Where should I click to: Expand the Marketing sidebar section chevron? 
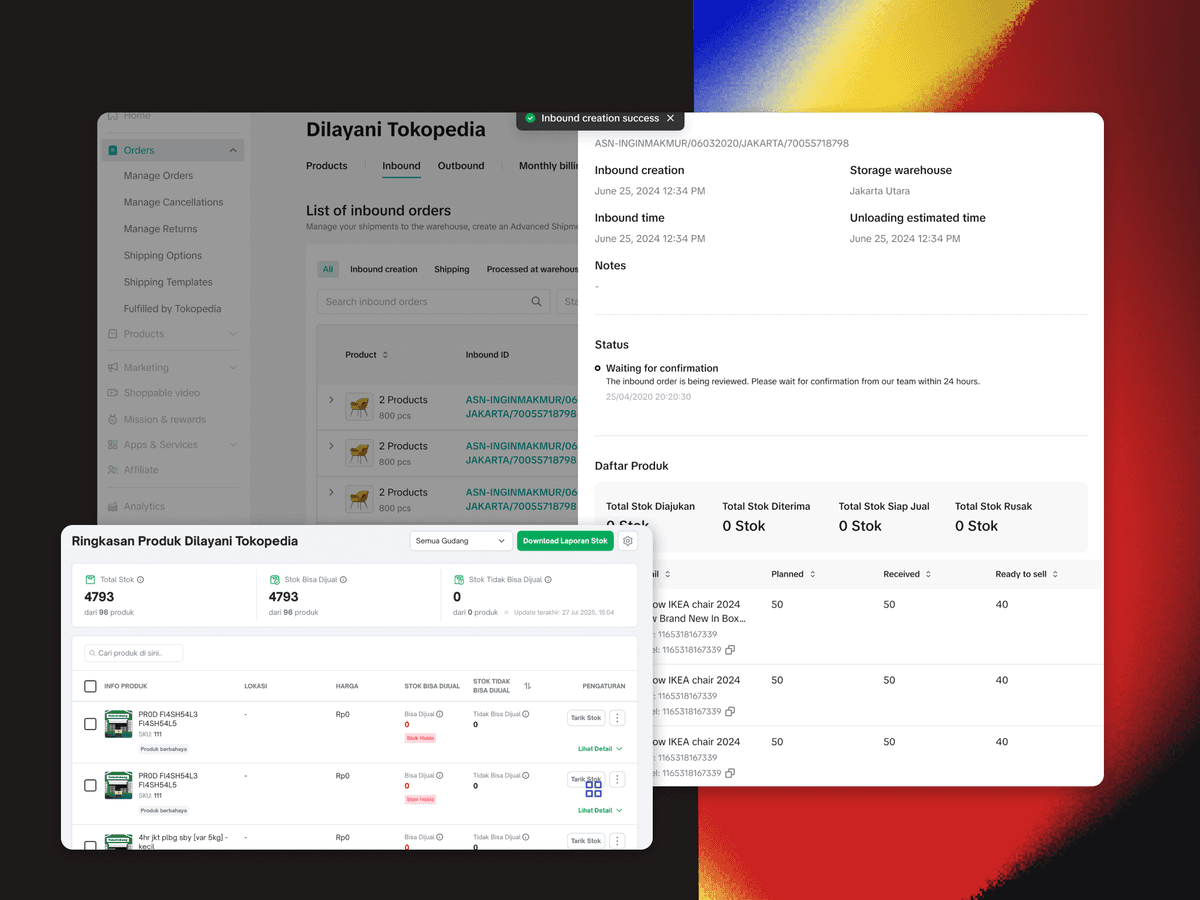(x=233, y=367)
